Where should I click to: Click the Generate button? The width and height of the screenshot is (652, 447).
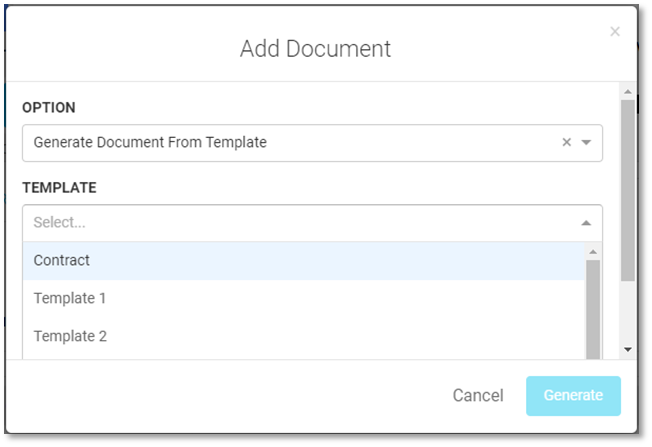click(x=573, y=395)
